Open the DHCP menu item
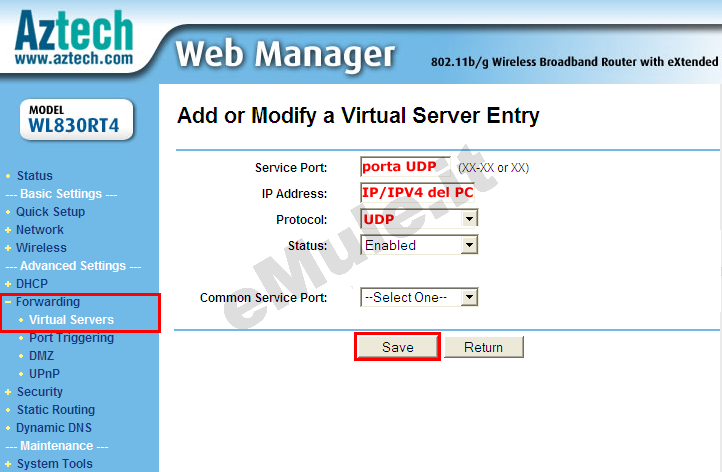This screenshot has width=722, height=472. (32, 283)
